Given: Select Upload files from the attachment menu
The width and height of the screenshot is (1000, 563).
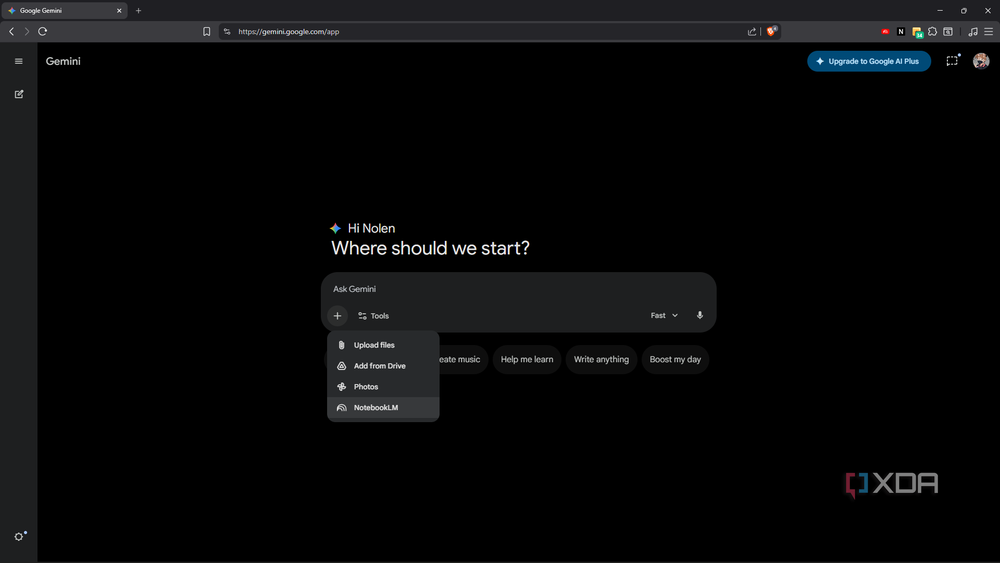Looking at the screenshot, I should [x=383, y=345].
